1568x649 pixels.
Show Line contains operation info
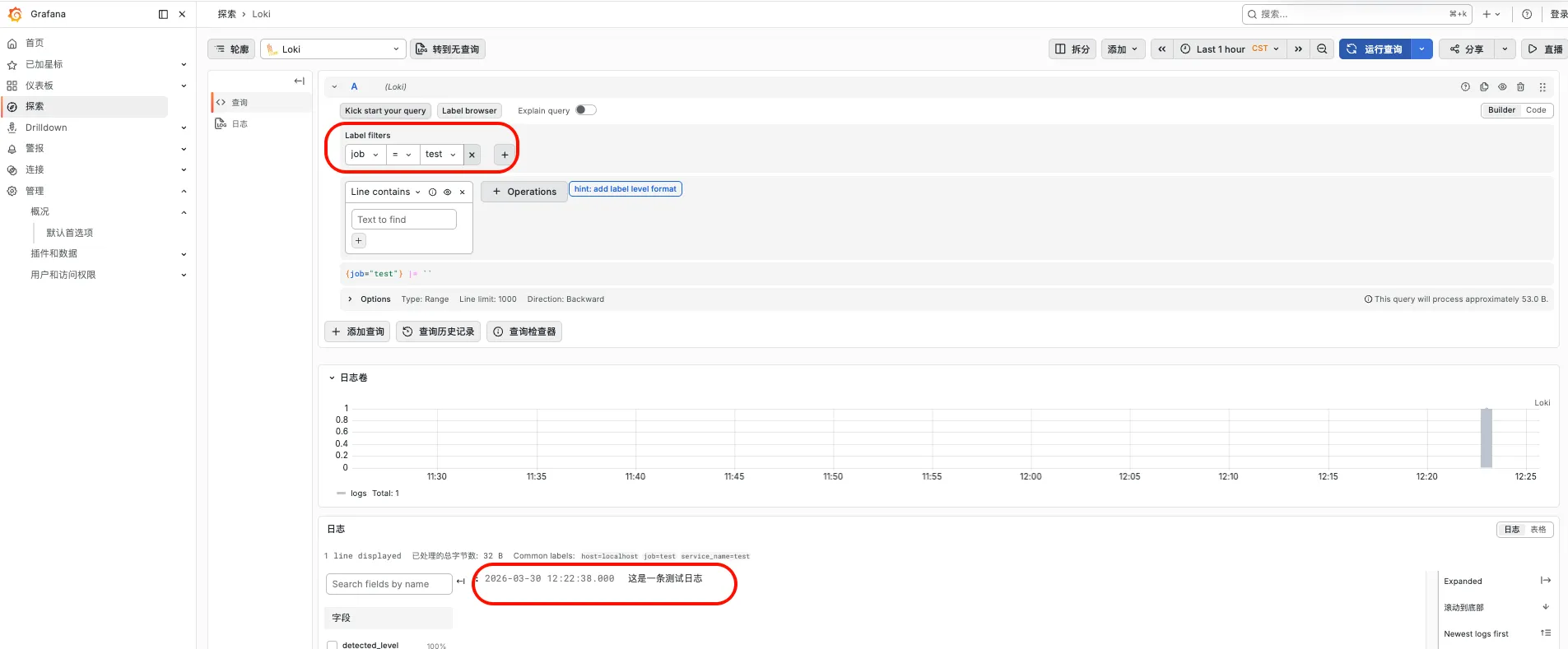point(432,192)
